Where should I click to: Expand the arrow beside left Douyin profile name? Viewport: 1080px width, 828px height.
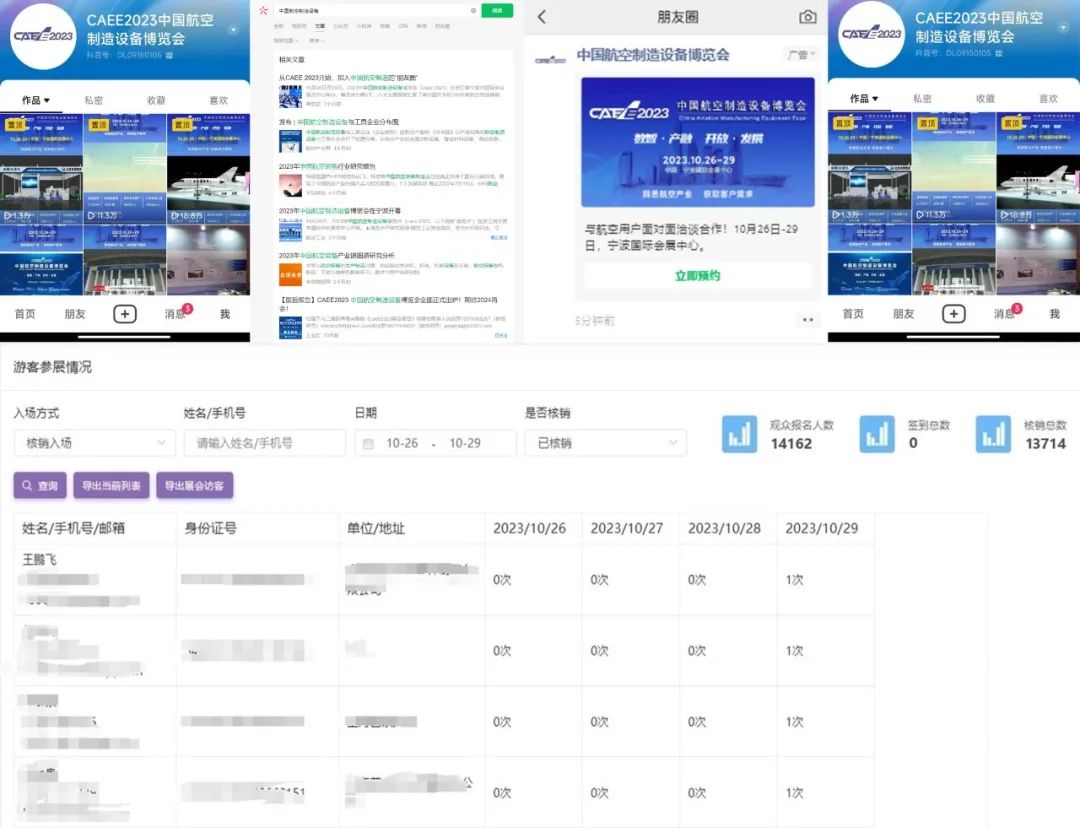(x=233, y=30)
